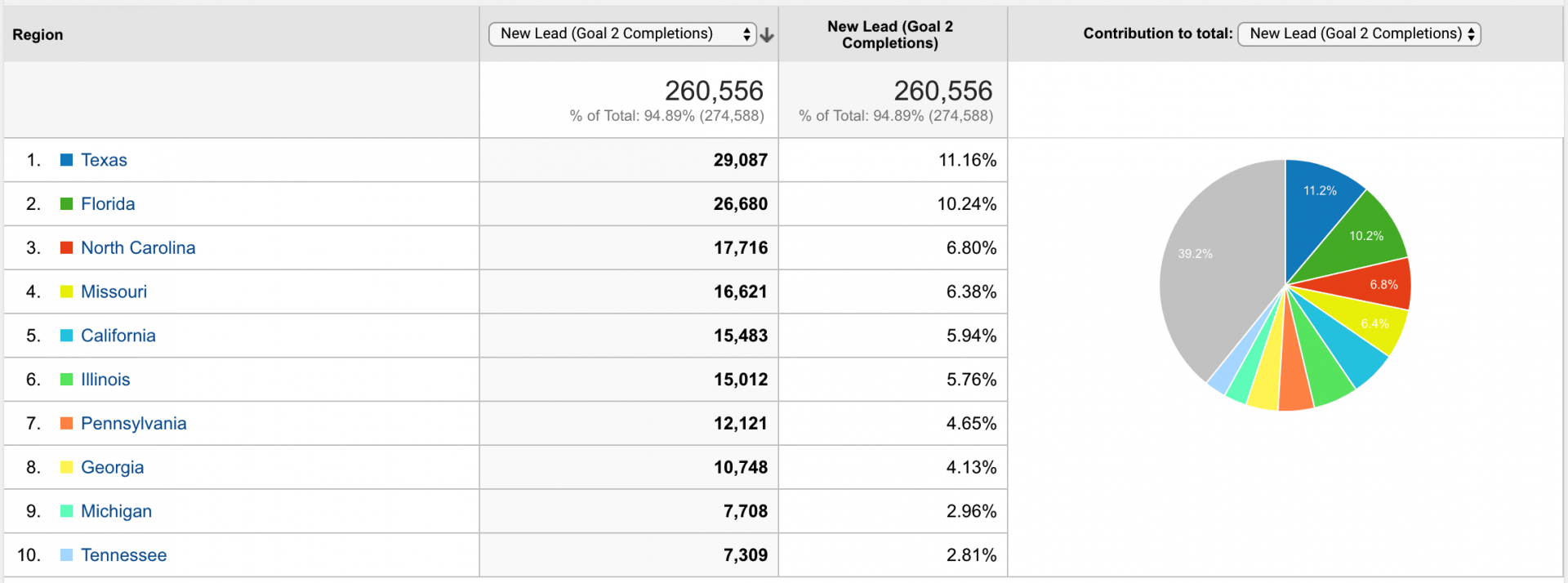Click the Texas region link
The image size is (1568, 583).
click(x=104, y=160)
